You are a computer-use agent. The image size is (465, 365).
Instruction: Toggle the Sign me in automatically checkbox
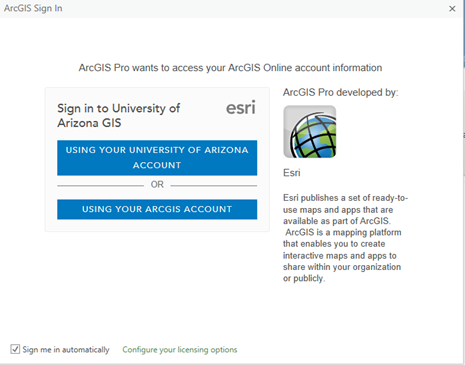[15, 349]
